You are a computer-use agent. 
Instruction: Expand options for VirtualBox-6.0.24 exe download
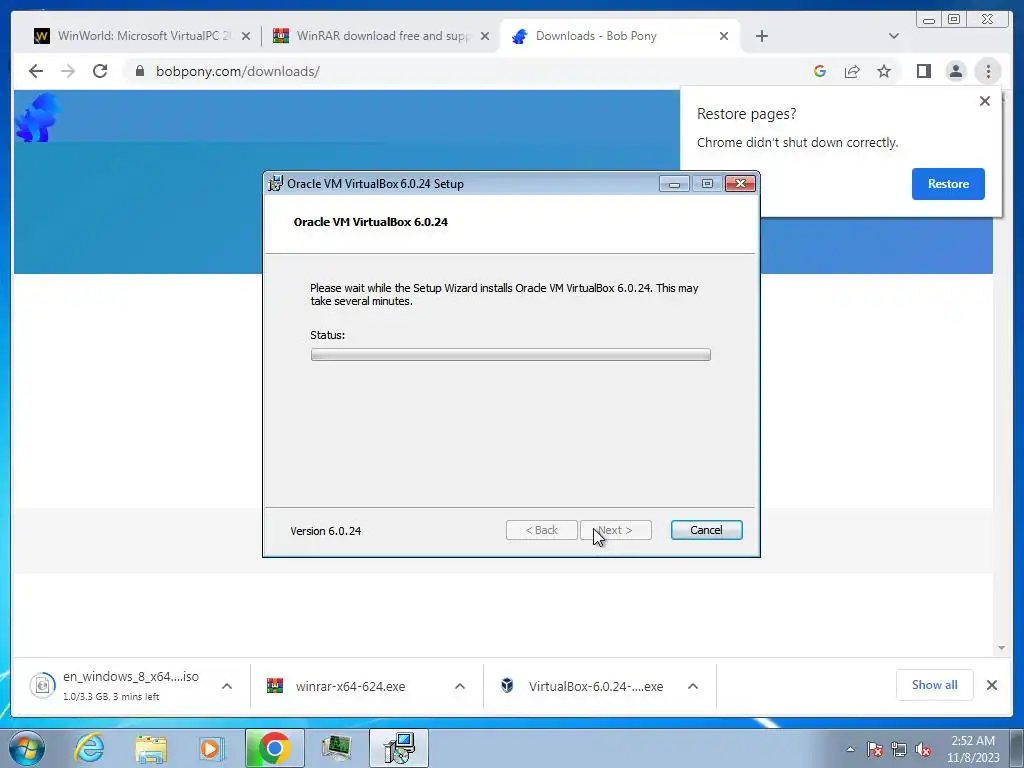[x=693, y=686]
